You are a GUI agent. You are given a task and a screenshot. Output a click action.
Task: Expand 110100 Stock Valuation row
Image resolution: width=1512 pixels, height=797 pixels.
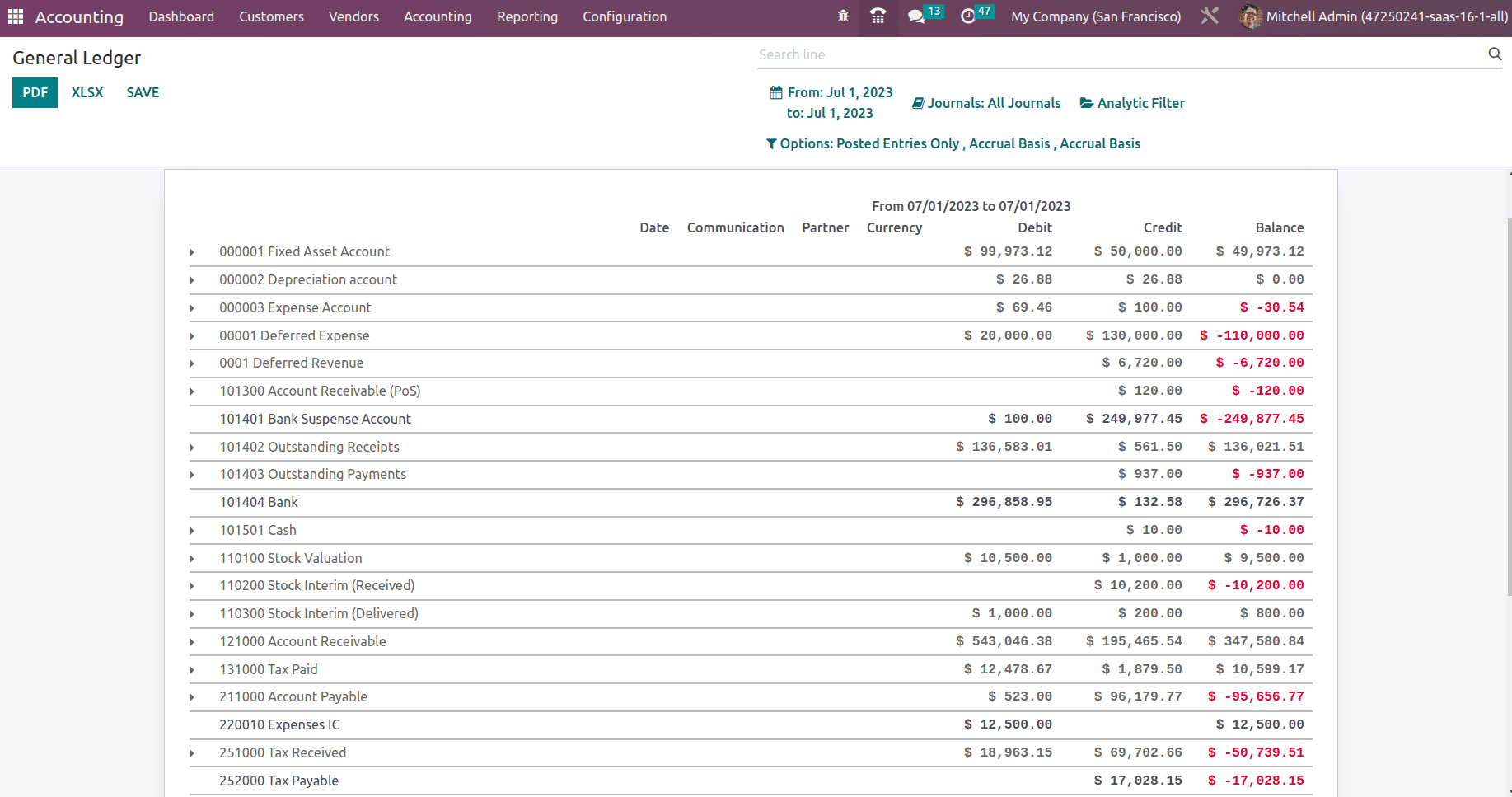pyautogui.click(x=192, y=559)
